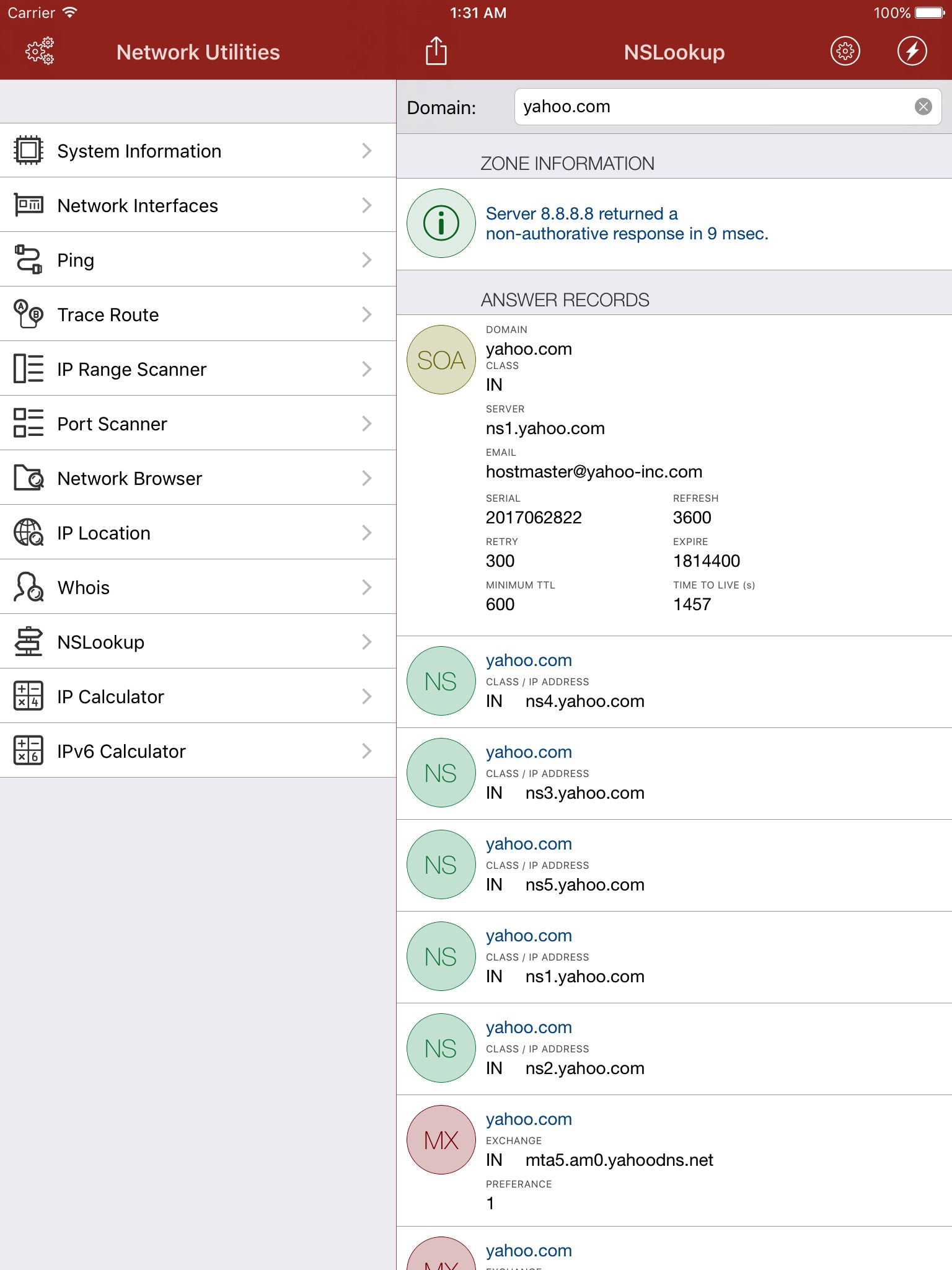Tap the NS badge for ns1.yahoo.com
Image resolution: width=952 pixels, height=1270 pixels.
coord(441,956)
